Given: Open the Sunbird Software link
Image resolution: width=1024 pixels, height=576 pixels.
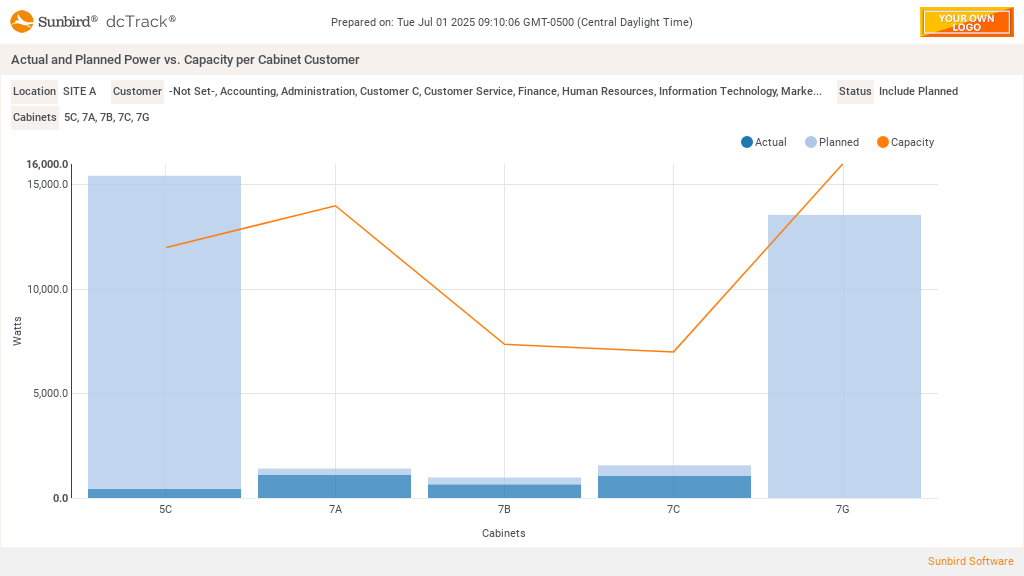Looking at the screenshot, I should [970, 561].
